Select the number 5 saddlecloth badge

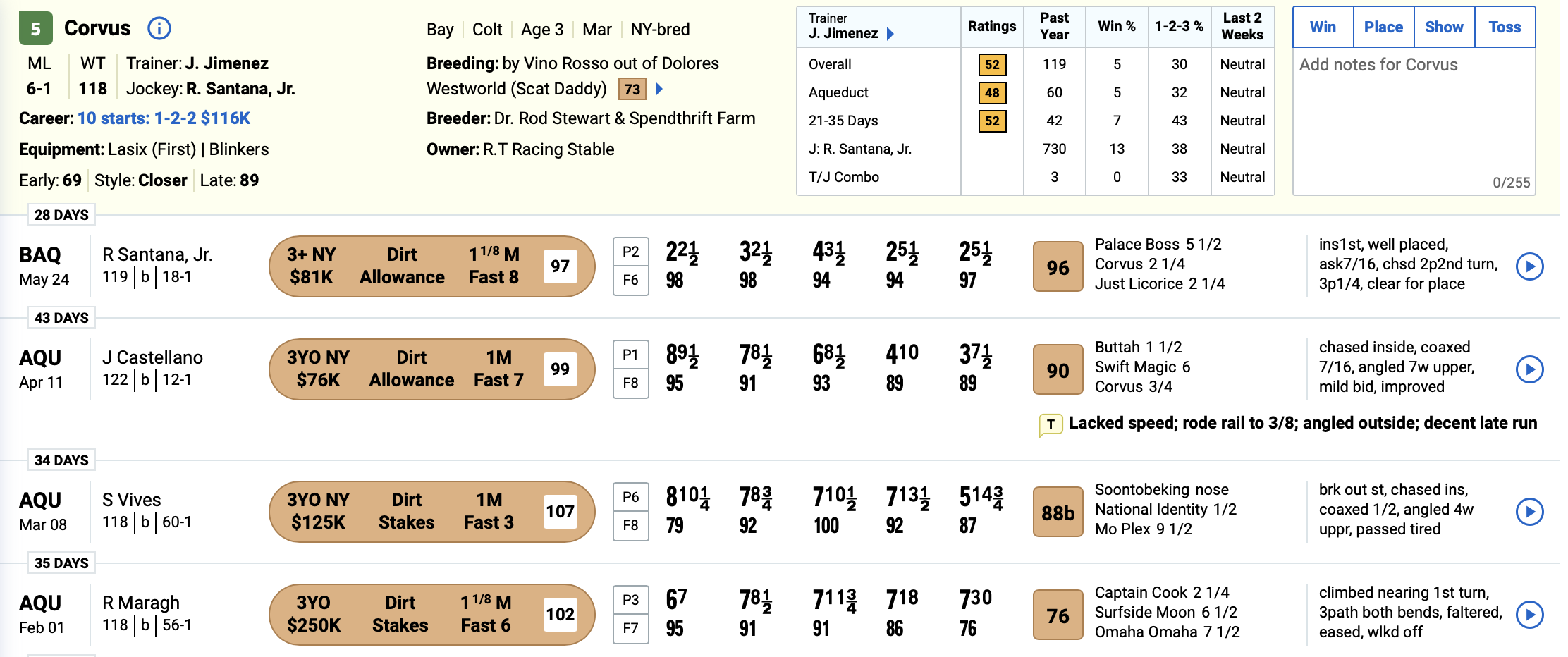click(x=35, y=29)
